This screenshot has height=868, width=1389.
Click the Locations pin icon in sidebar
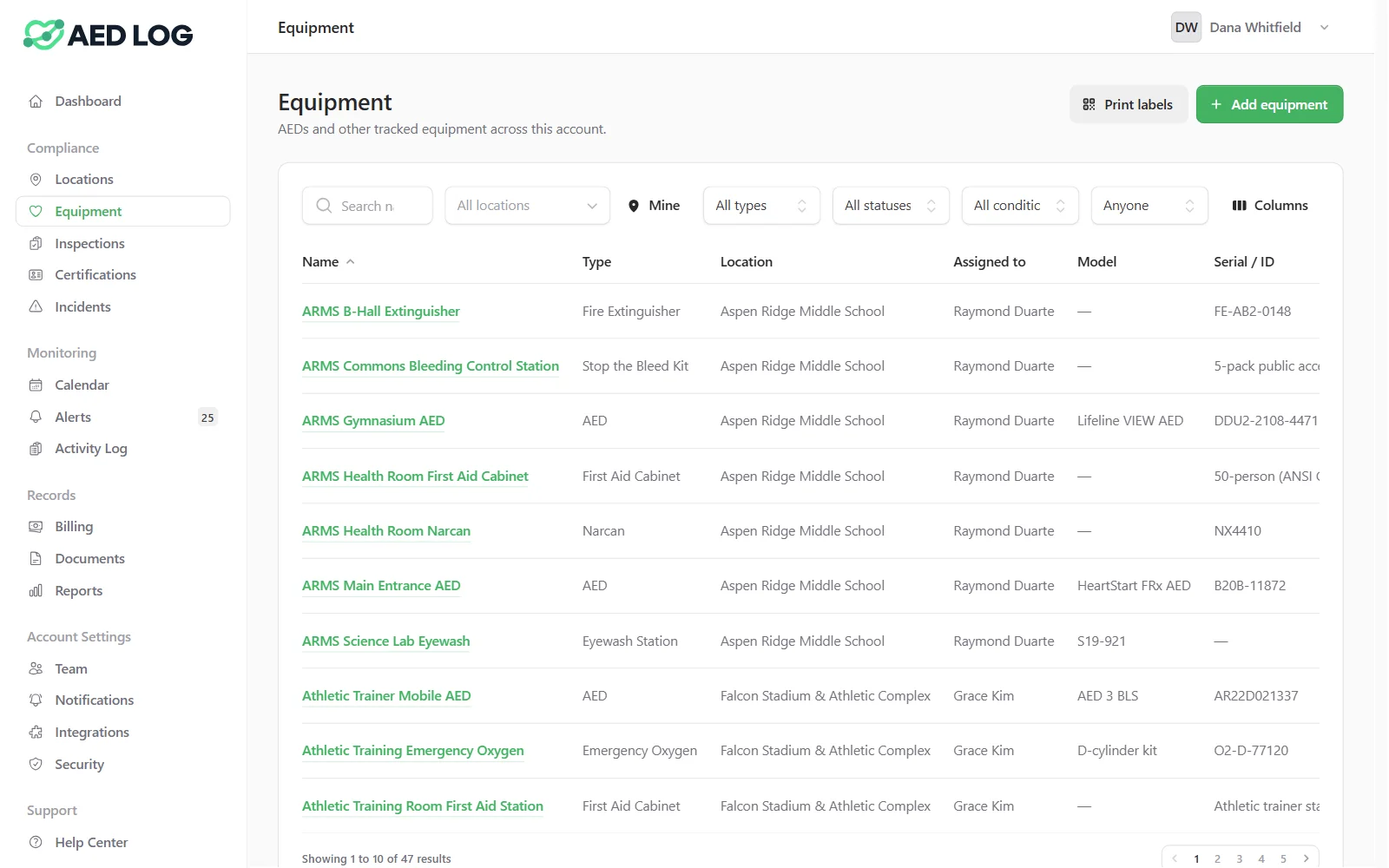tap(36, 180)
